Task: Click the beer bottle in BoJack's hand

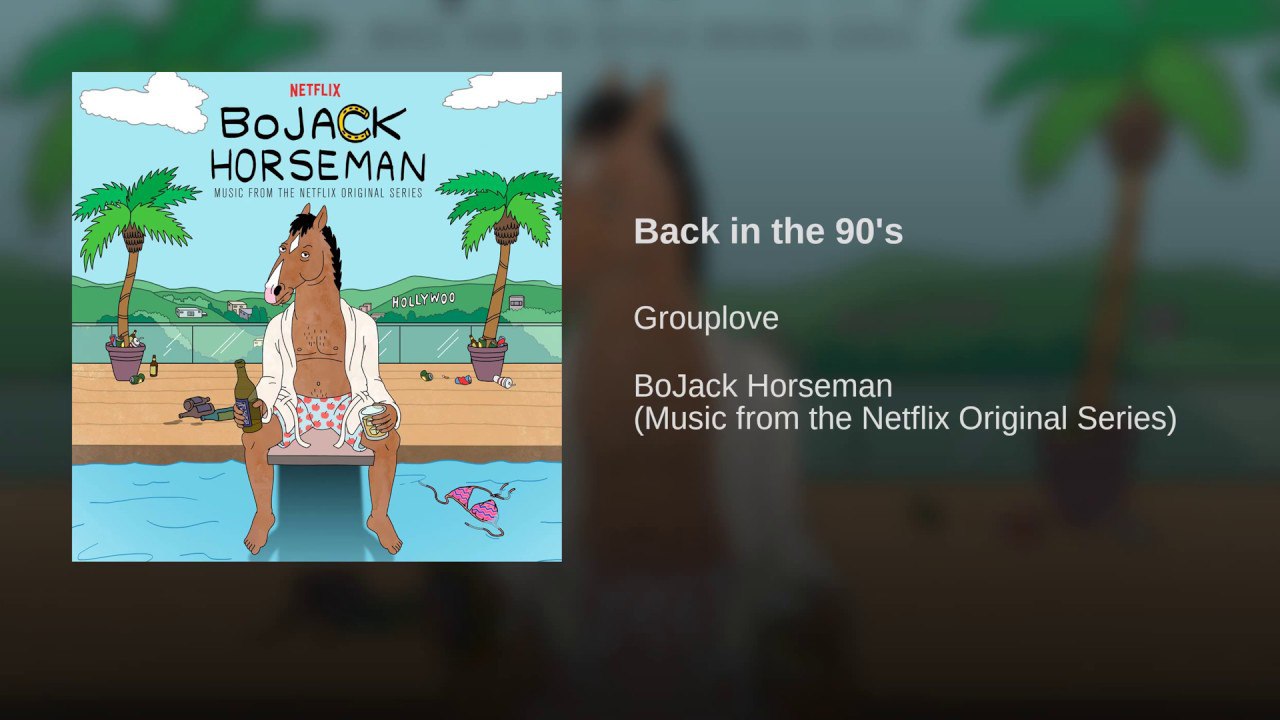Action: click(246, 396)
